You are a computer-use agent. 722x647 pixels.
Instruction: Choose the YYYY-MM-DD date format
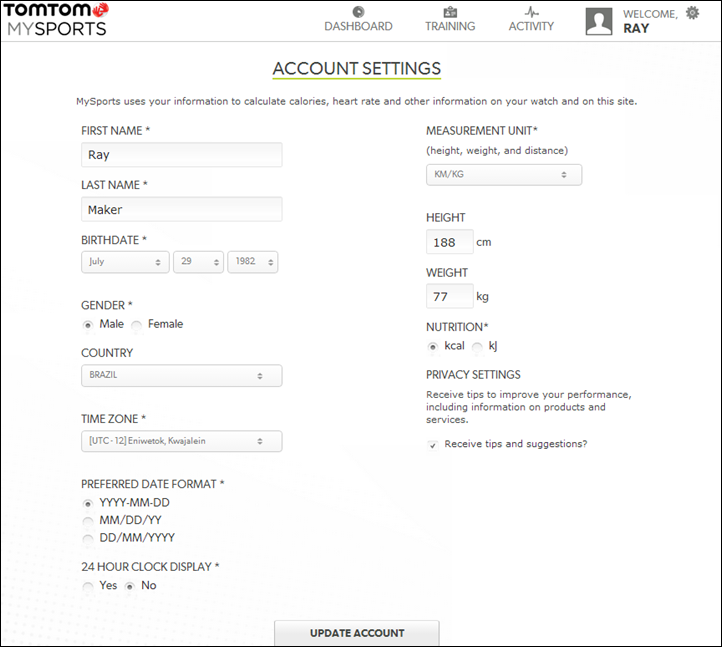87,503
